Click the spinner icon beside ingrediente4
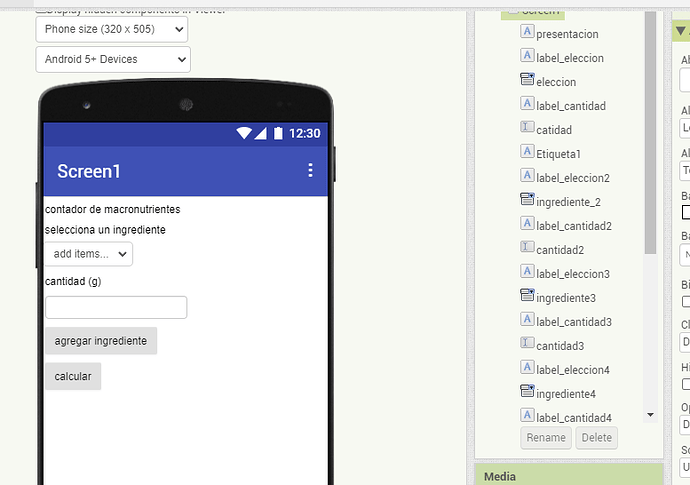 (527, 391)
